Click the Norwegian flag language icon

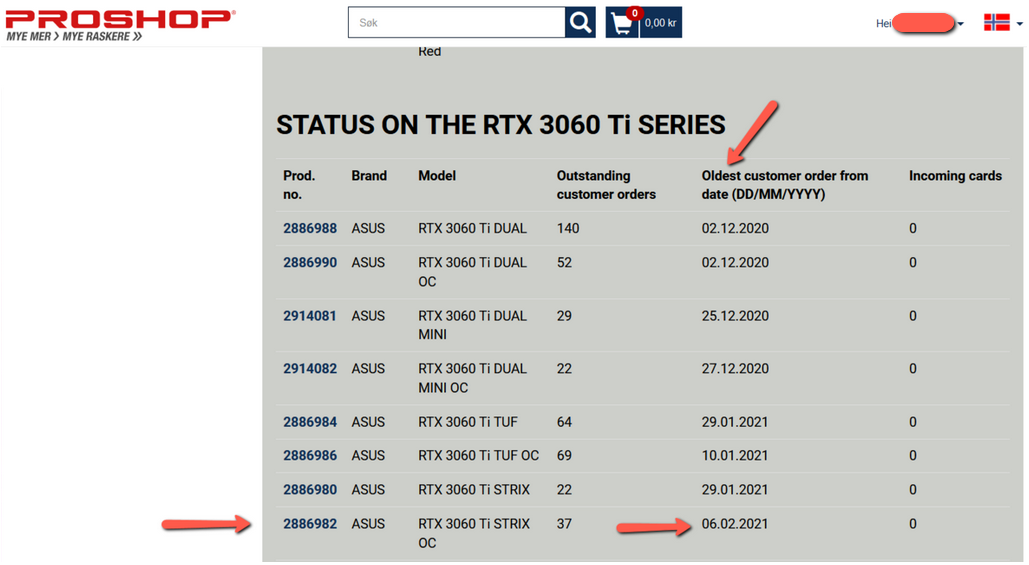996,23
